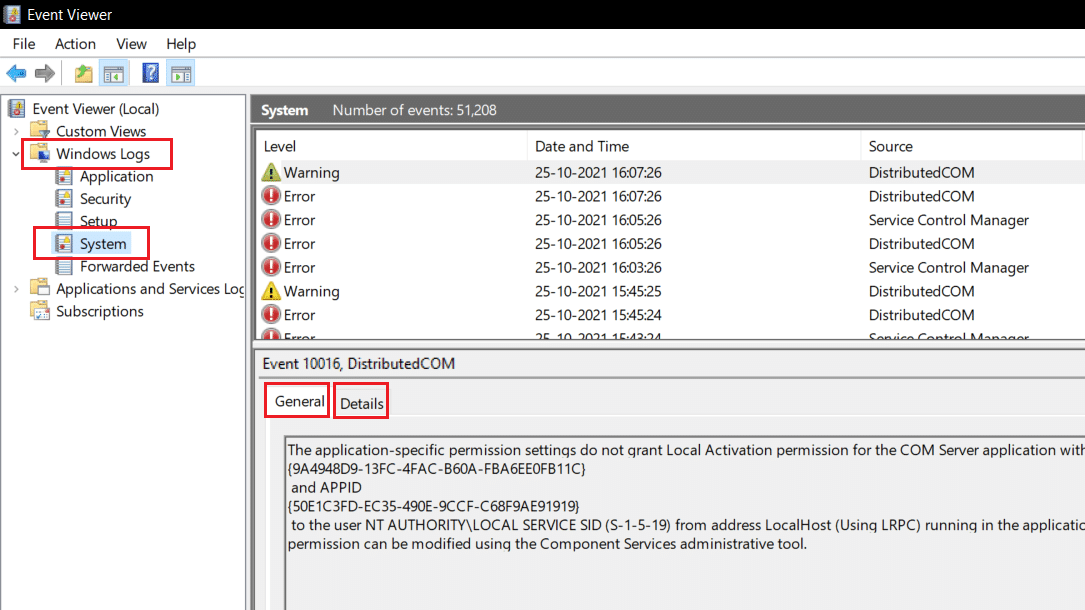The image size is (1085, 610).
Task: Click the error icon of the 16:07:26 DistributedCOM event
Action: coord(271,196)
